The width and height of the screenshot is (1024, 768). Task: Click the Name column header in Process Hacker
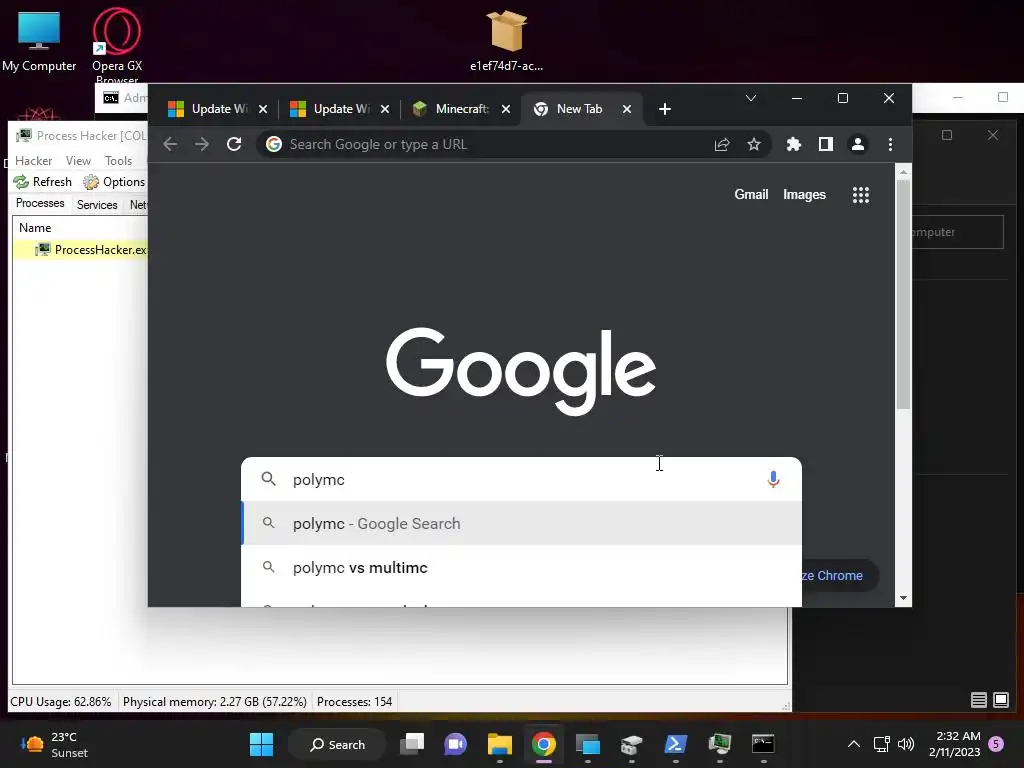pos(35,228)
